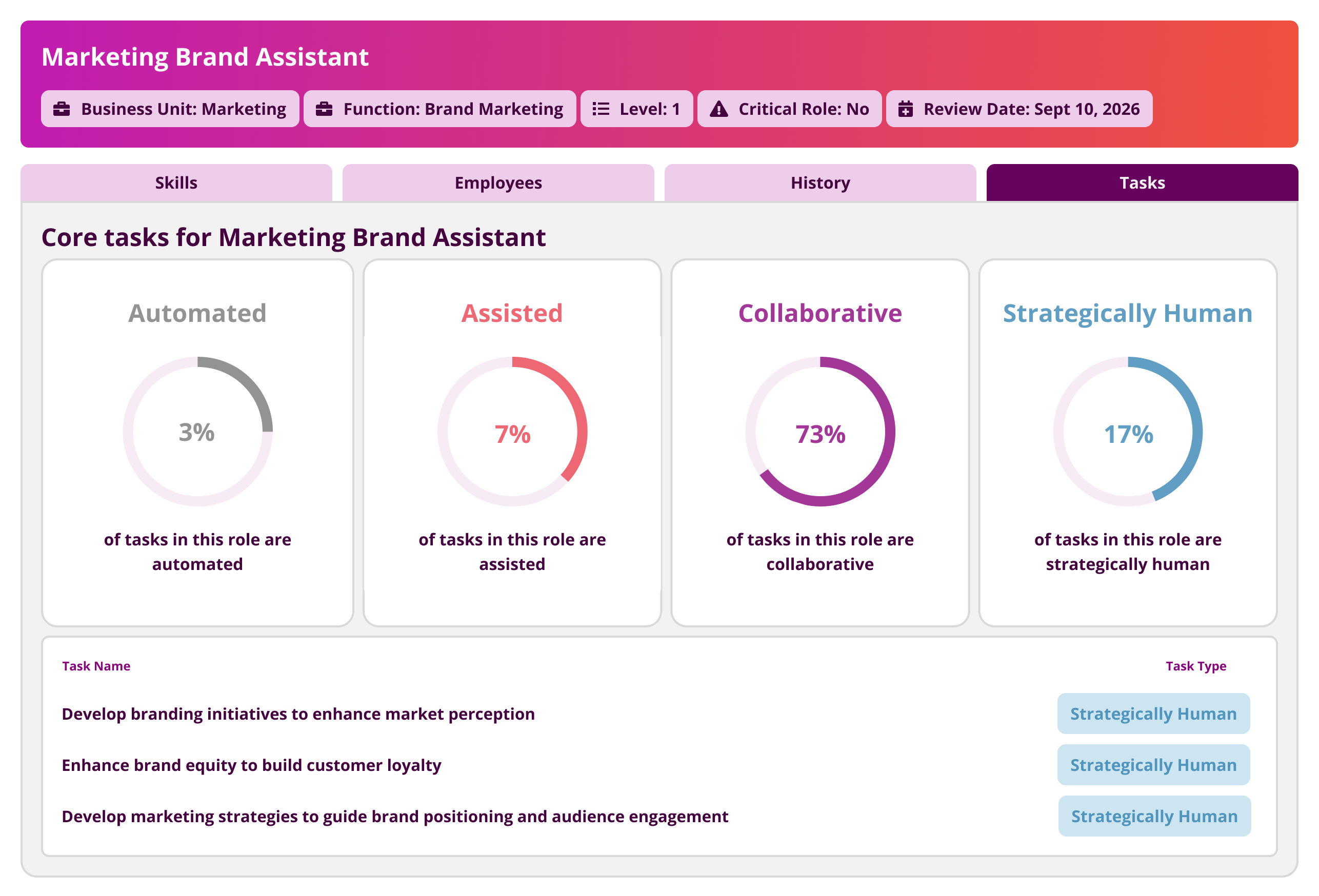Click 'of tasks in this role are automated' caption
This screenshot has width=1319, height=896.
click(197, 552)
